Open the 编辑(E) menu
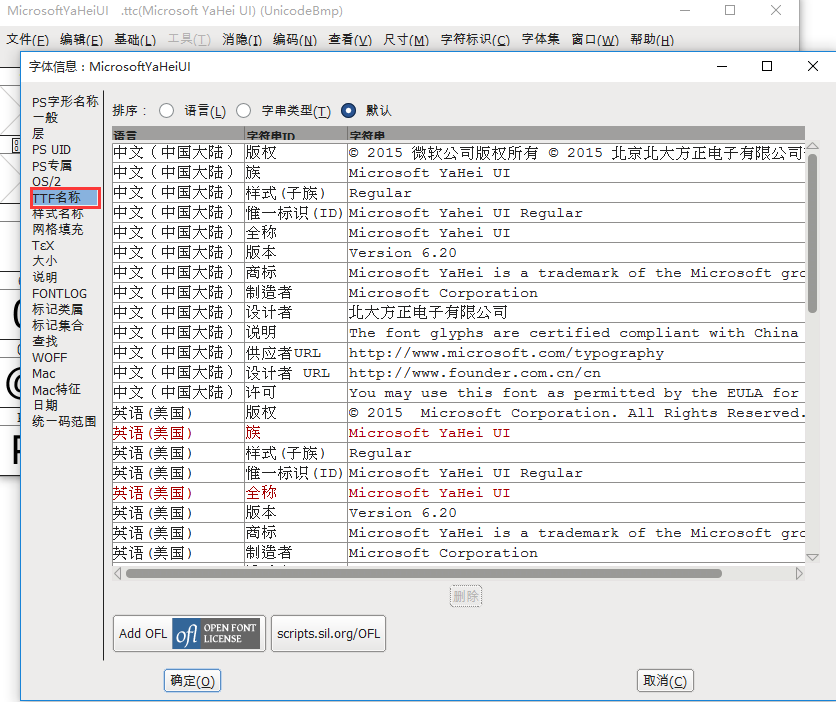 coord(82,39)
